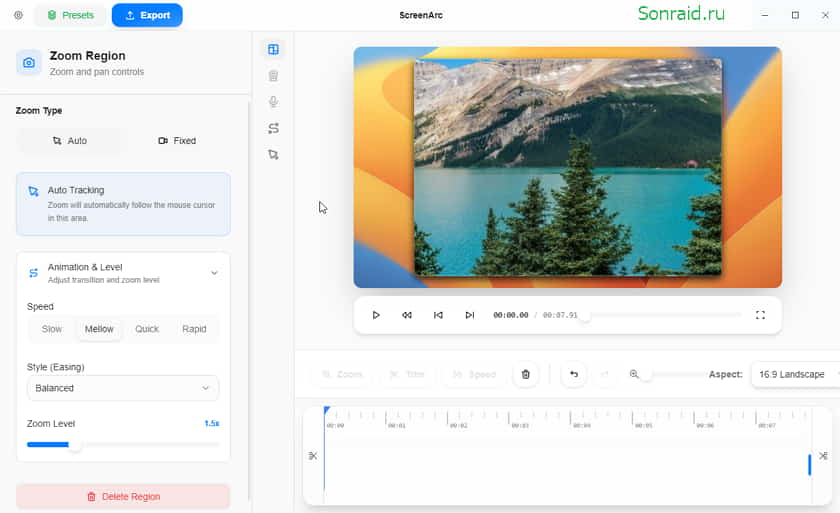Screen dimensions: 840x513
Task: Click the Zoom Region camera icon
Action: coord(29,63)
